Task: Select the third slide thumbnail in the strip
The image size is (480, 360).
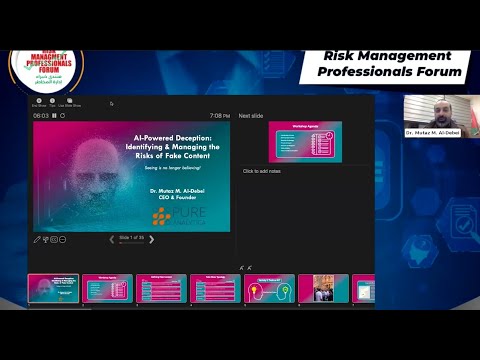Action: (x=161, y=288)
